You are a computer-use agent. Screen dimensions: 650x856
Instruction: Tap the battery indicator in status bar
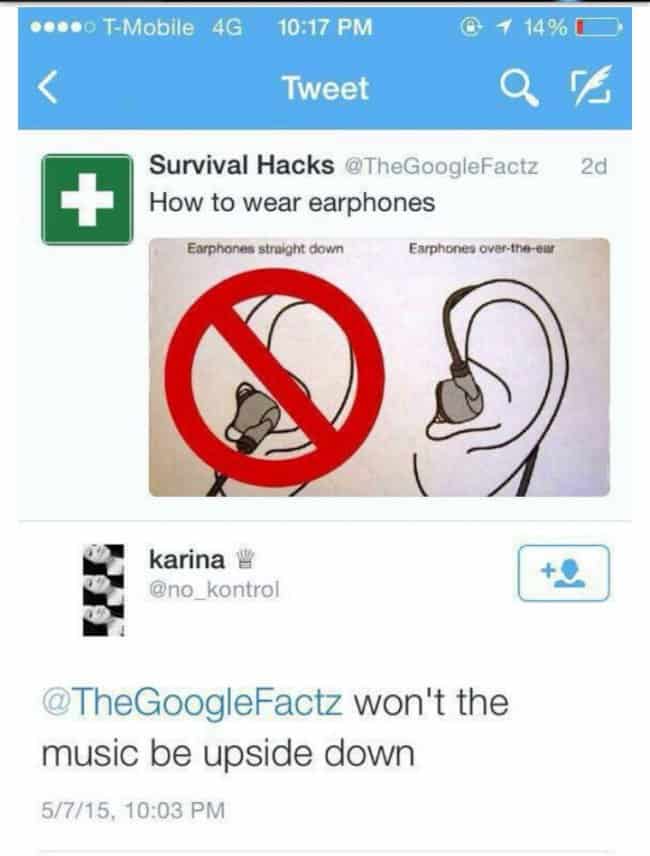[598, 26]
